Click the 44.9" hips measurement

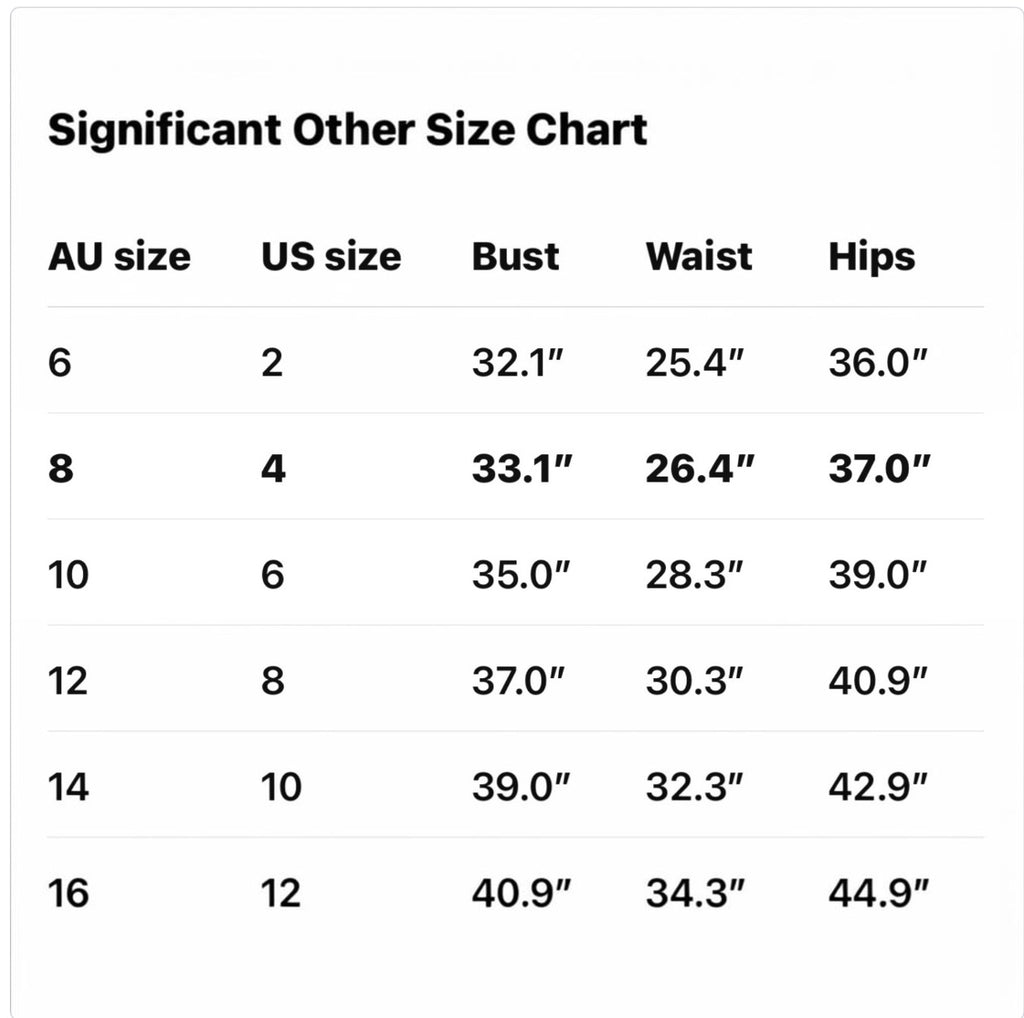tap(878, 893)
